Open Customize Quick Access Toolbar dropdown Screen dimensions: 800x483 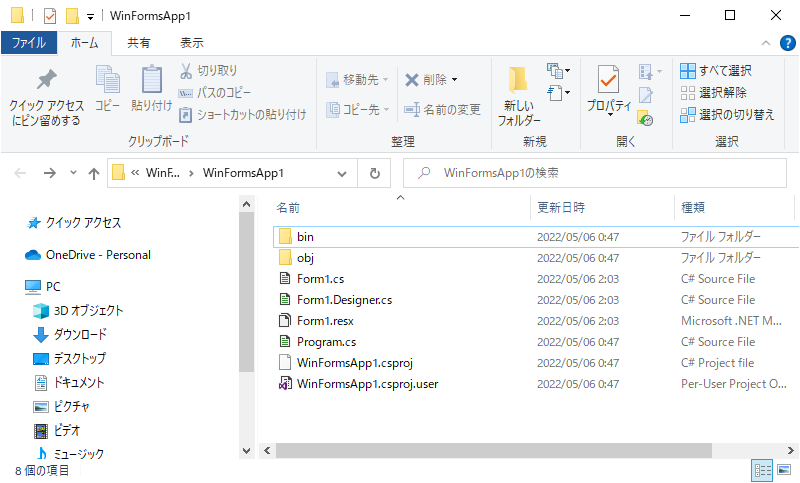click(x=90, y=17)
